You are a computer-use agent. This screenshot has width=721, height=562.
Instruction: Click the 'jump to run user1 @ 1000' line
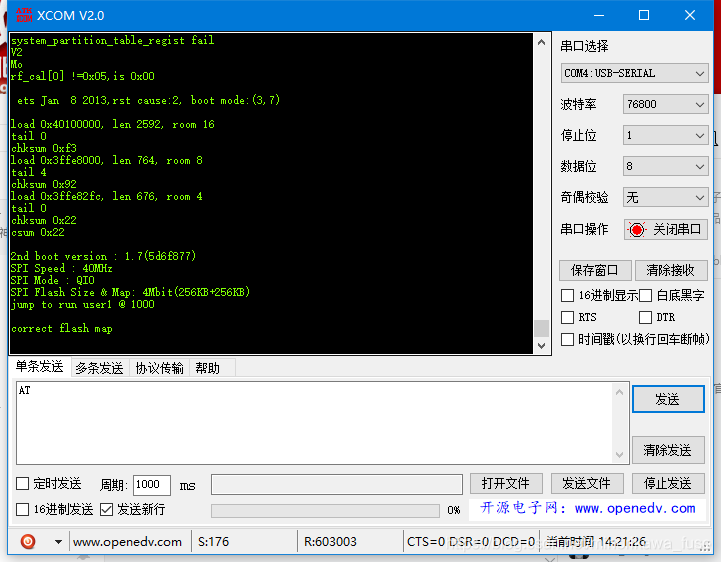tap(83, 304)
